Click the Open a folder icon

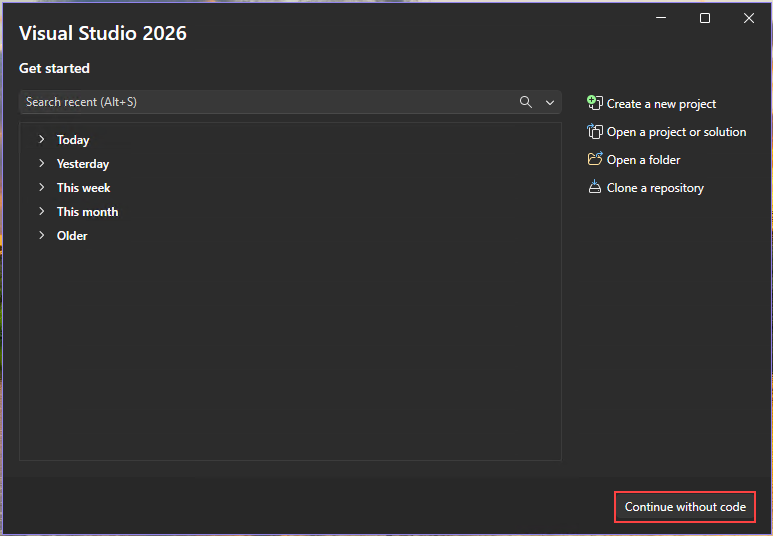(595, 159)
